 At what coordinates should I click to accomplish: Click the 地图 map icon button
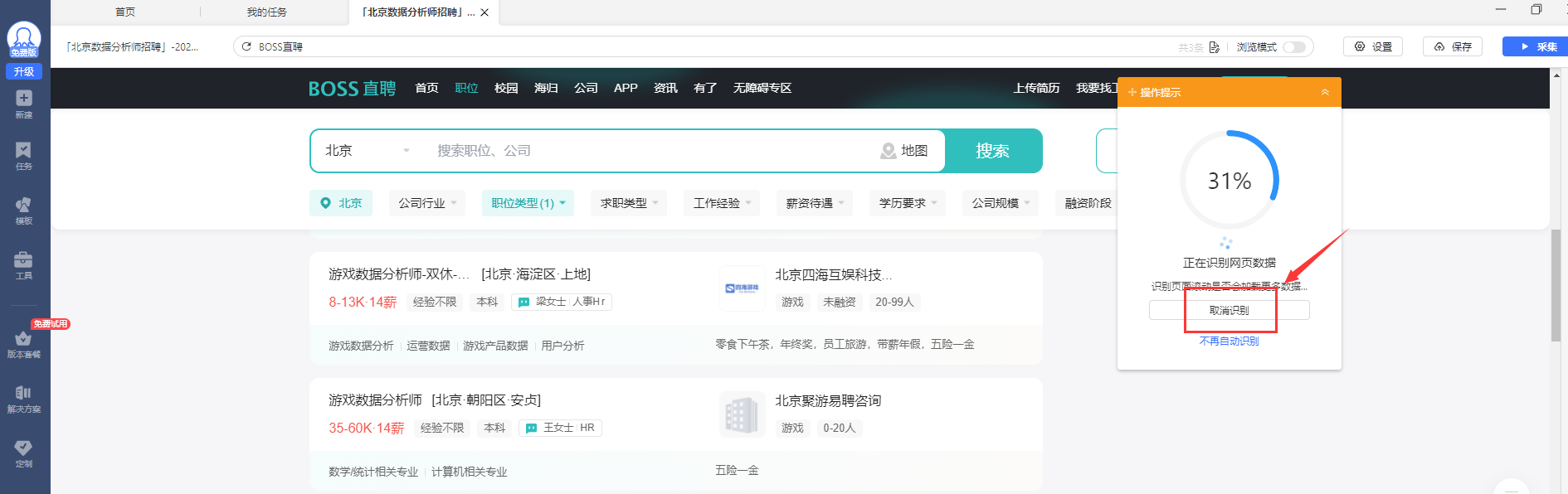click(904, 151)
